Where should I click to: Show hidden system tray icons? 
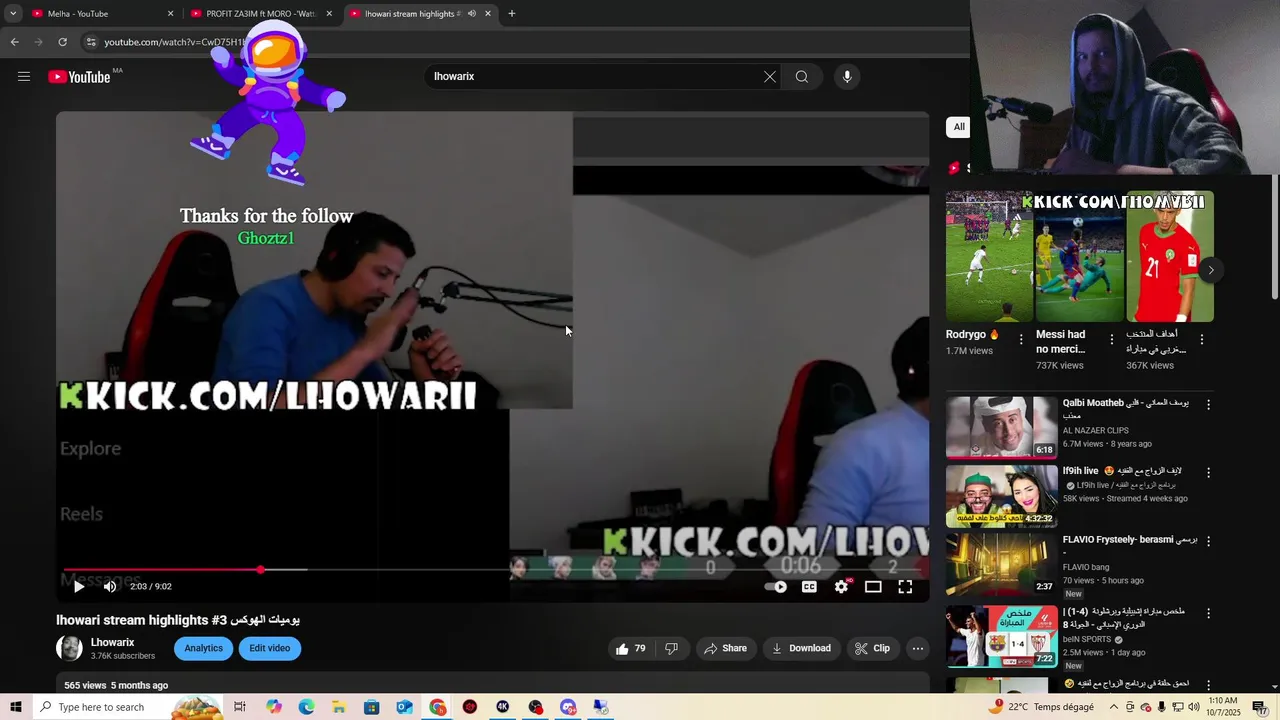click(1114, 707)
